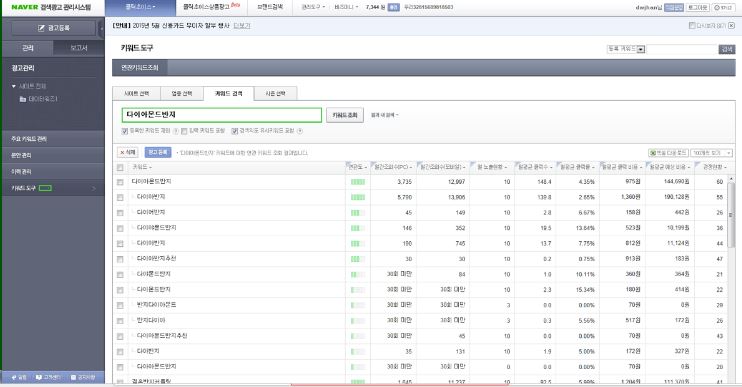Click the 연관키워드조회 section tab

(x=140, y=68)
